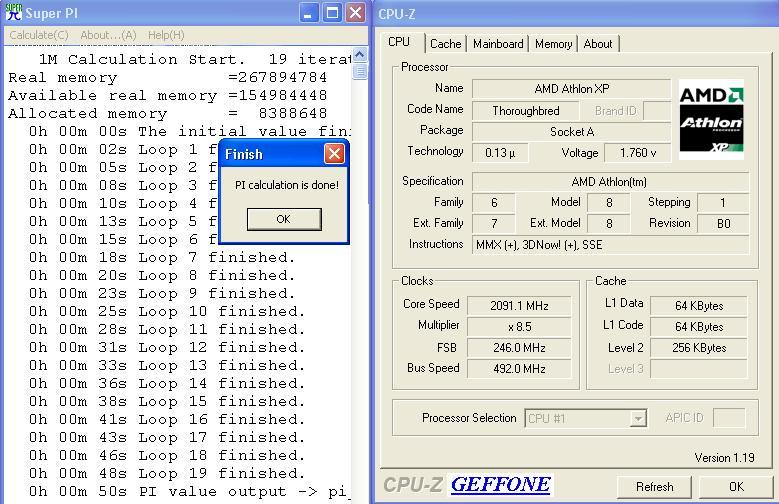This screenshot has height=504, width=779.
Task: Click the 'Real memory =267894784' line
Action: (x=167, y=78)
